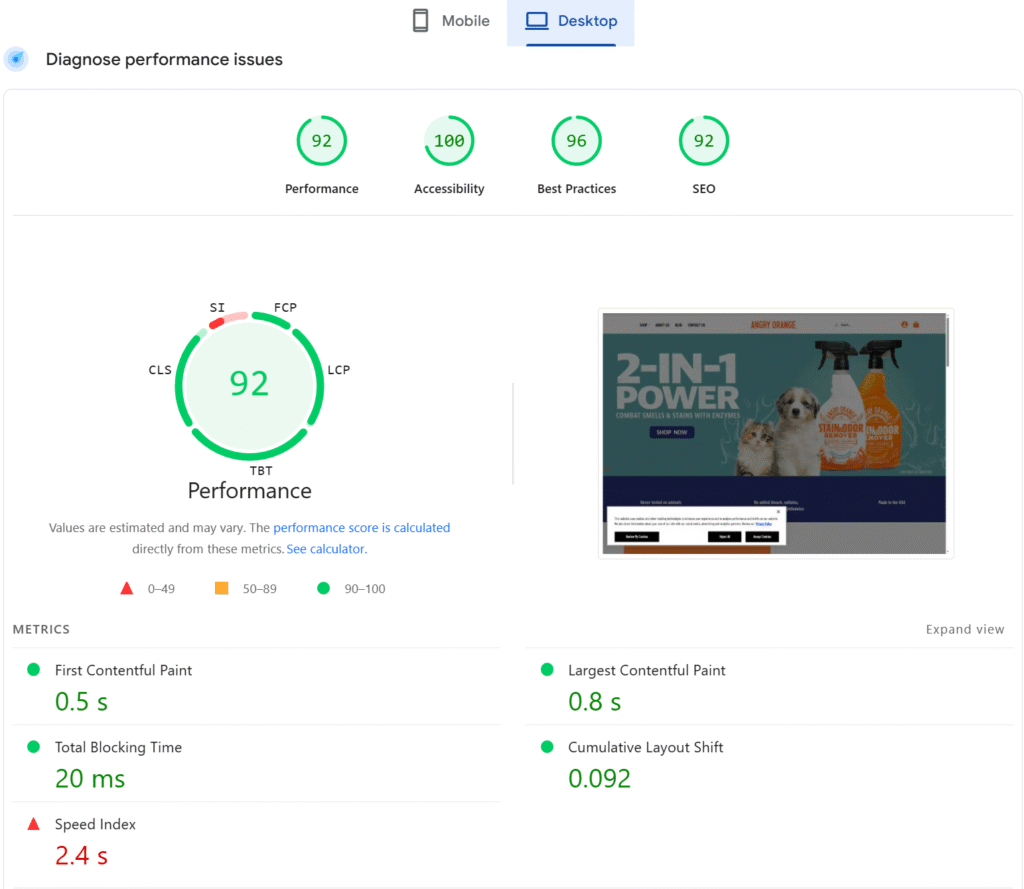Click the orange square 50–89 legend icon

[222, 588]
